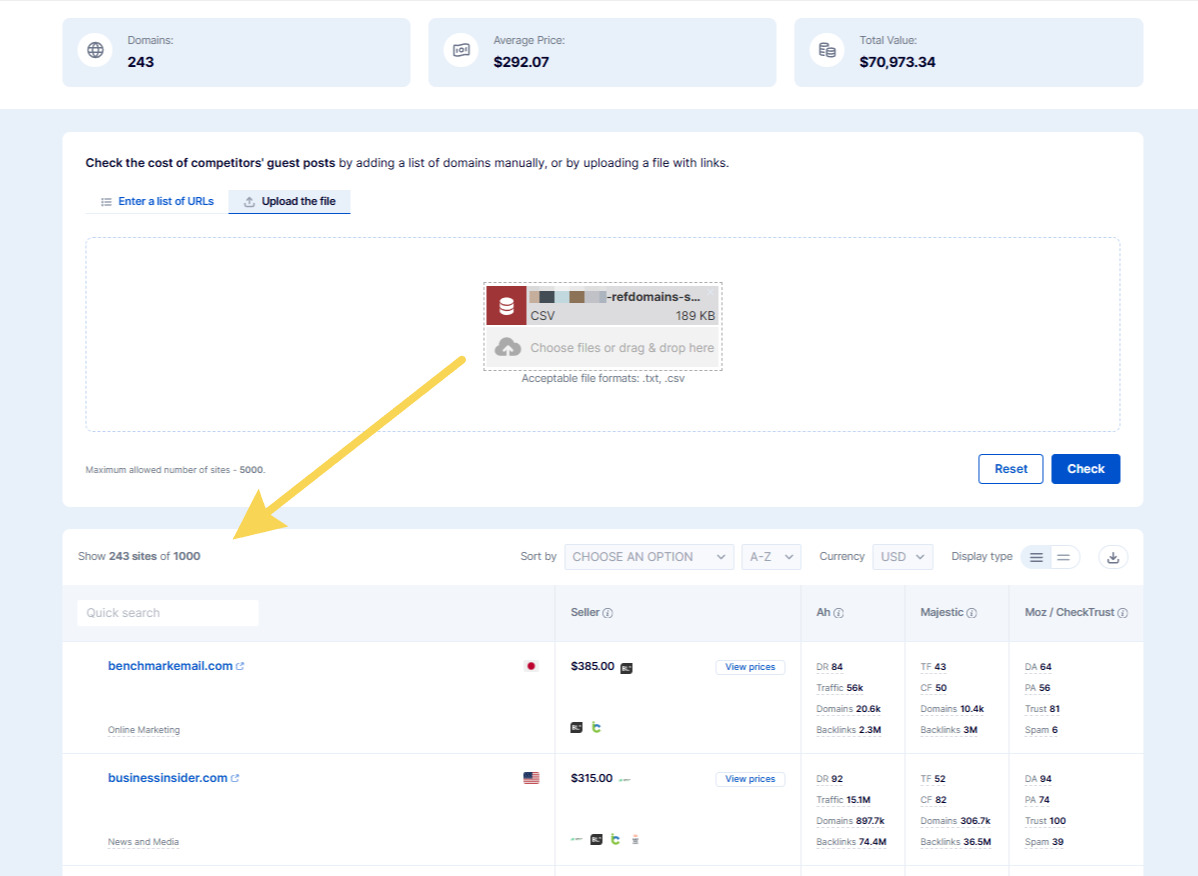Open the A-Z sort order dropdown

point(771,556)
